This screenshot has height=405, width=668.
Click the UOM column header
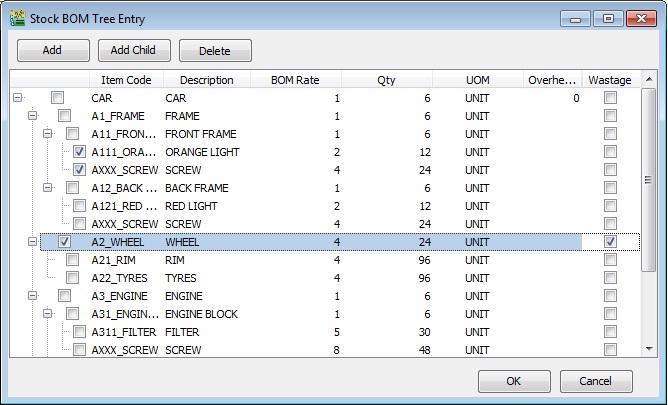[x=478, y=80]
